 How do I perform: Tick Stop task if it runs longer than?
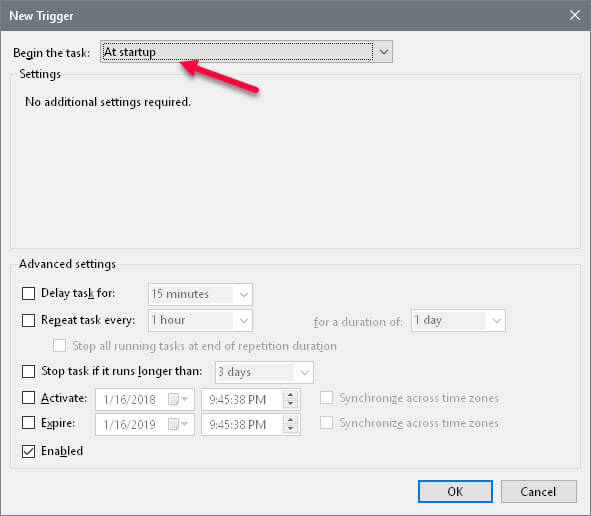tap(28, 371)
